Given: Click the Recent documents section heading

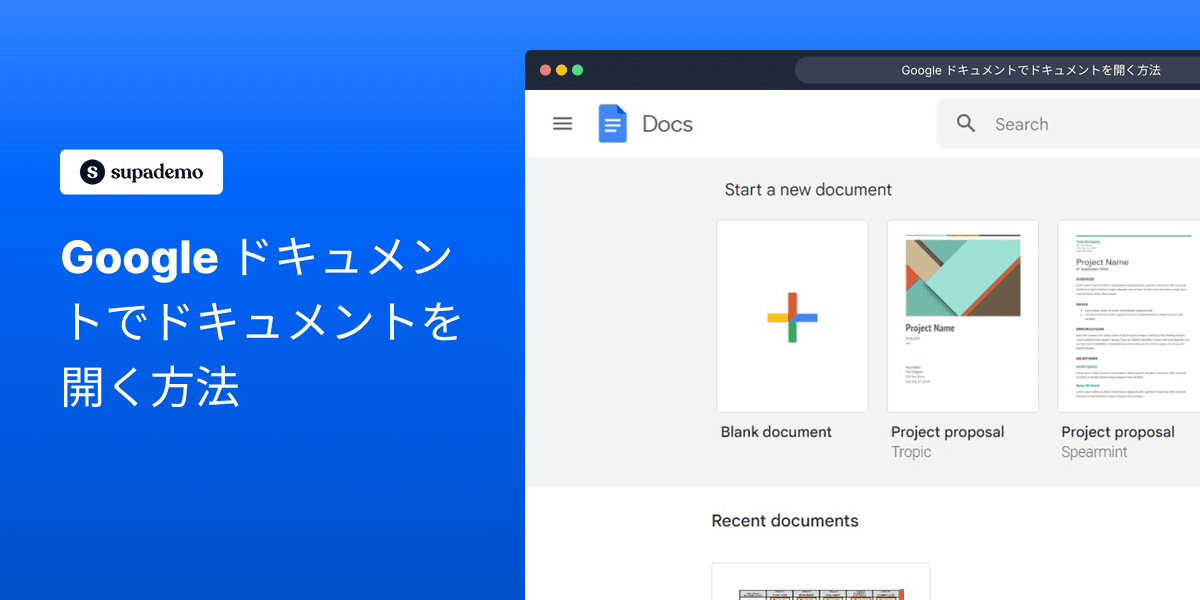Looking at the screenshot, I should point(784,520).
